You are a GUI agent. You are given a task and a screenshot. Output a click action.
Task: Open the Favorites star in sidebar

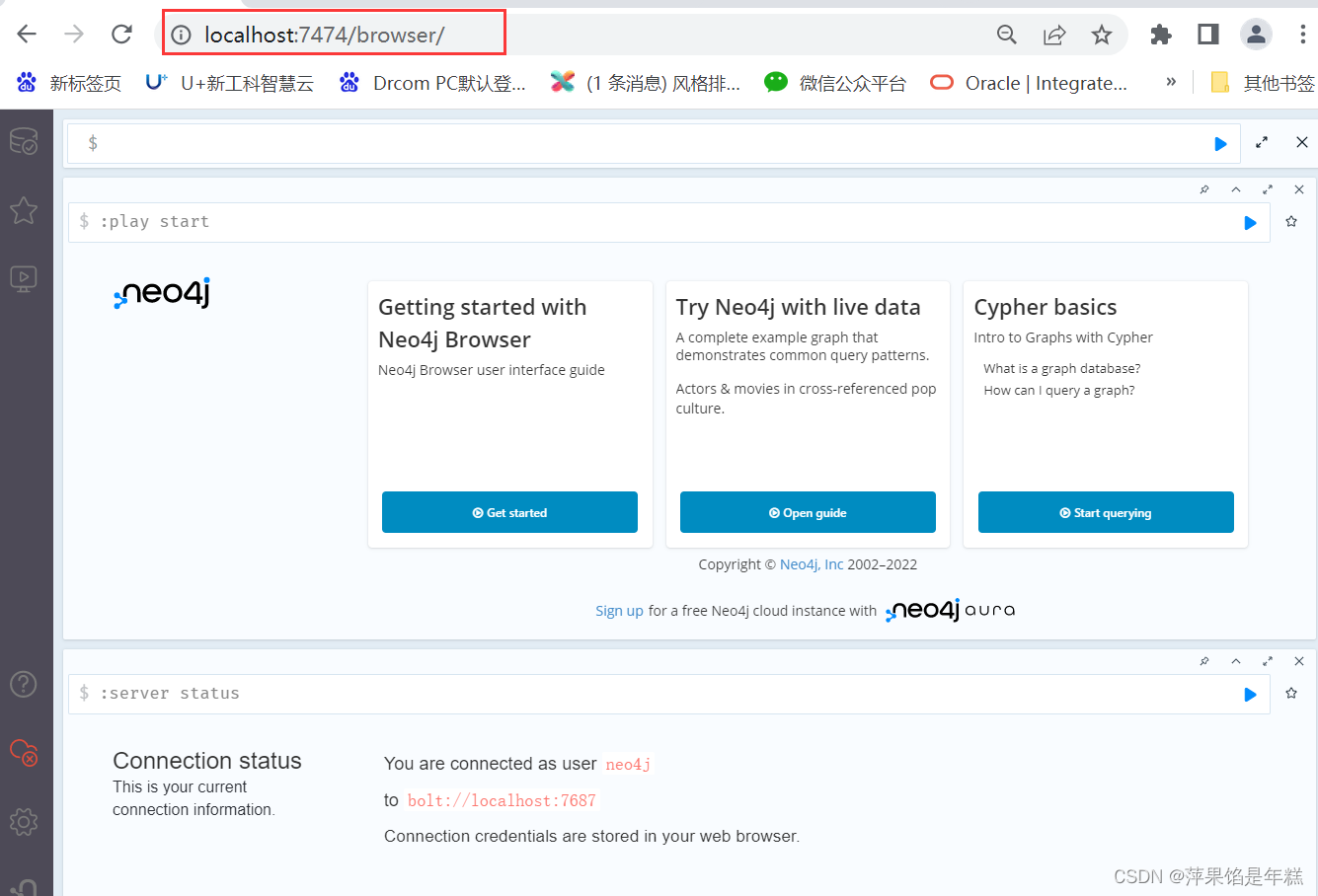pos(24,210)
